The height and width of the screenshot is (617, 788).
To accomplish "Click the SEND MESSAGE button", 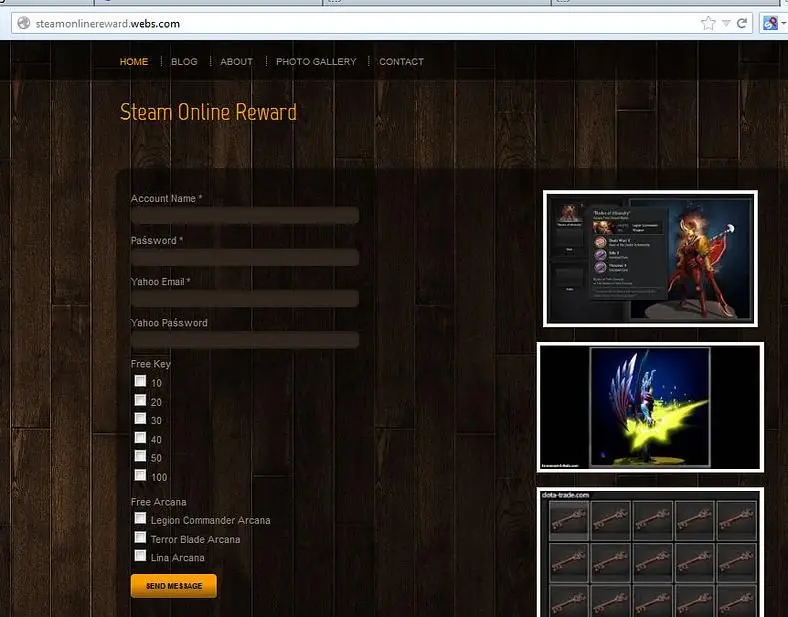I will pyautogui.click(x=174, y=586).
